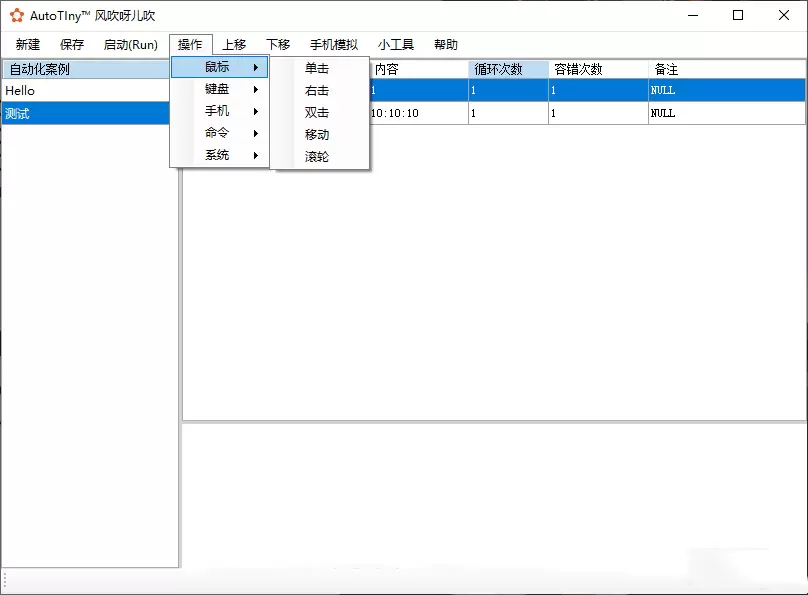
Task: Select the 测试 case in the list
Action: click(x=86, y=113)
